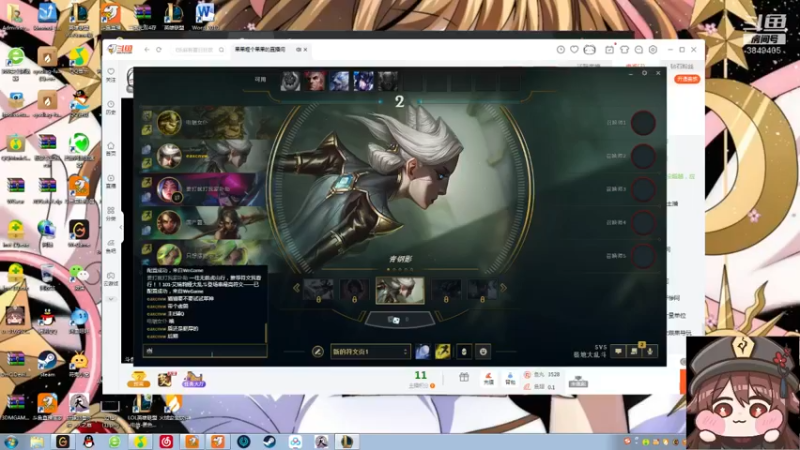Show previous skins with left arrow
Viewport: 800px width, 450px height.
[296, 288]
